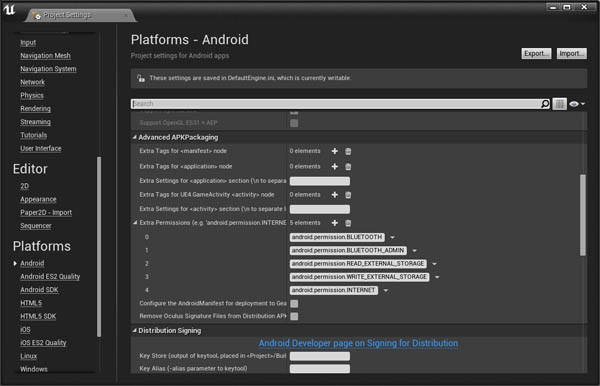The image size is (600, 386).
Task: Click the sidebar category scrollbar
Action: pos(99,247)
